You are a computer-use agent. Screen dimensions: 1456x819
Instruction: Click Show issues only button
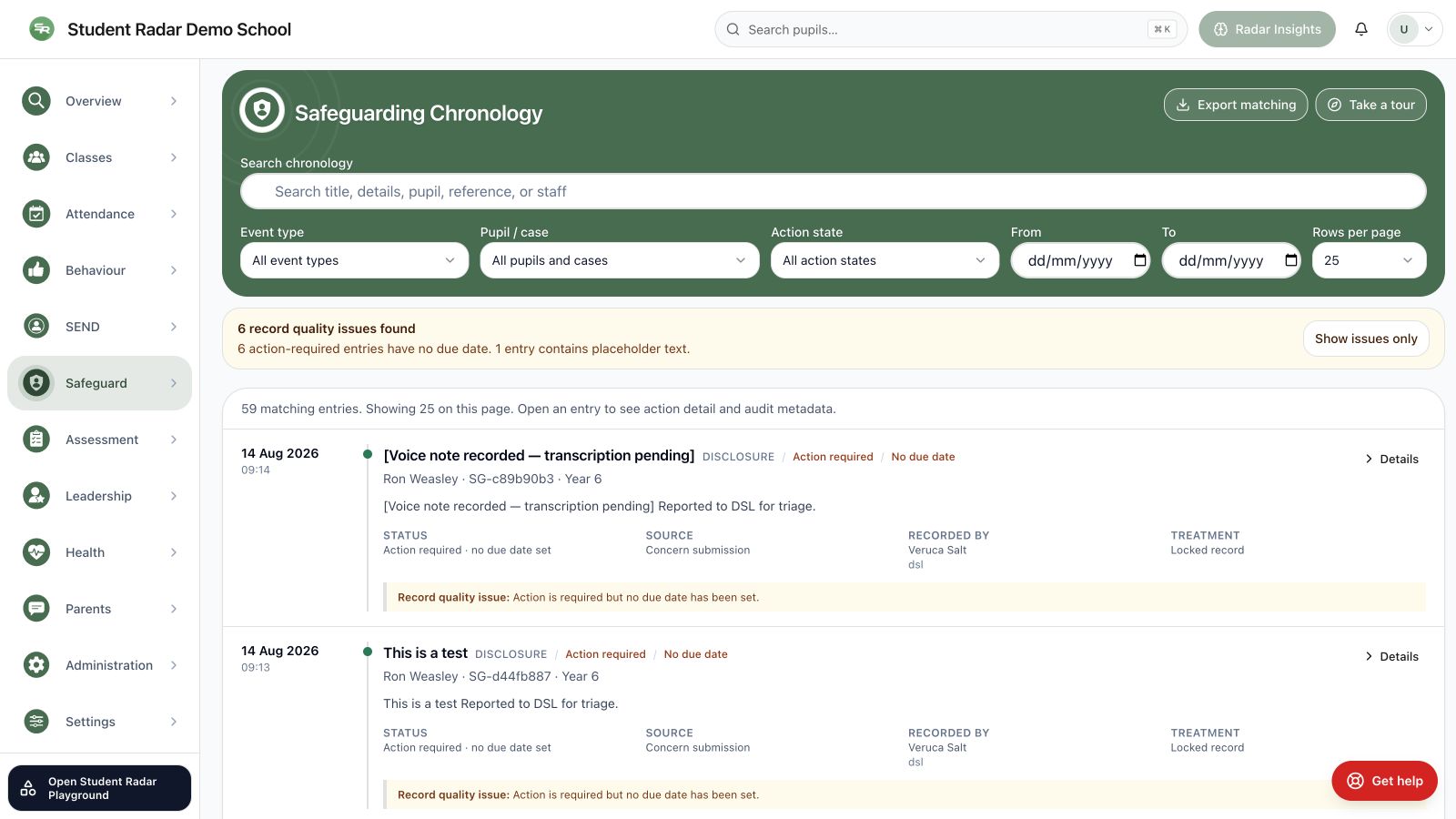coord(1366,339)
